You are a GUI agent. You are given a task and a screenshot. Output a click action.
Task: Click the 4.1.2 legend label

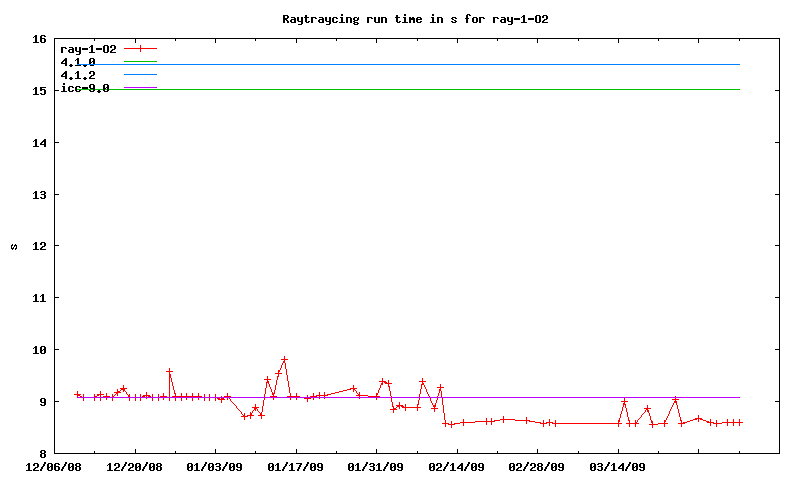pos(78,75)
